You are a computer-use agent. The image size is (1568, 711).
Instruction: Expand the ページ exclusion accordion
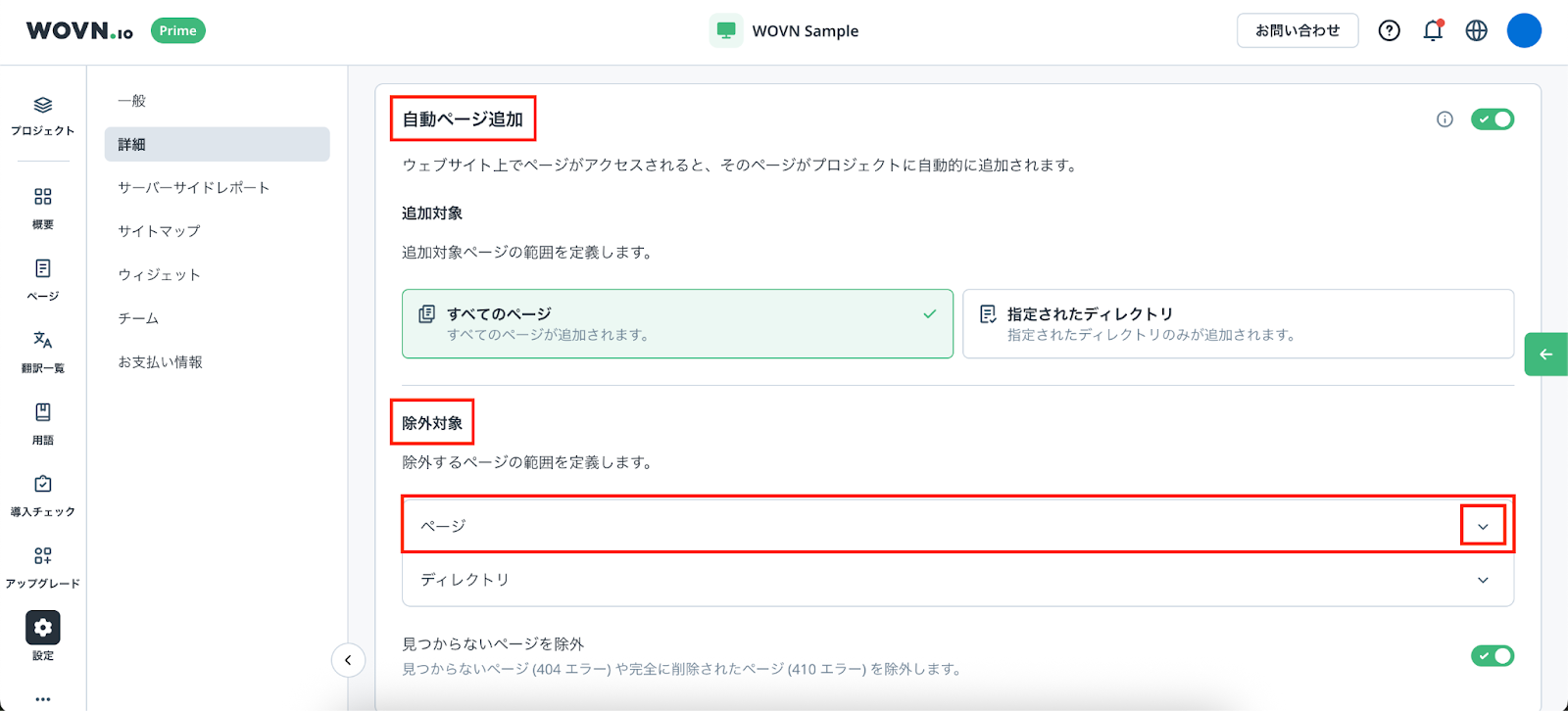(x=1483, y=526)
